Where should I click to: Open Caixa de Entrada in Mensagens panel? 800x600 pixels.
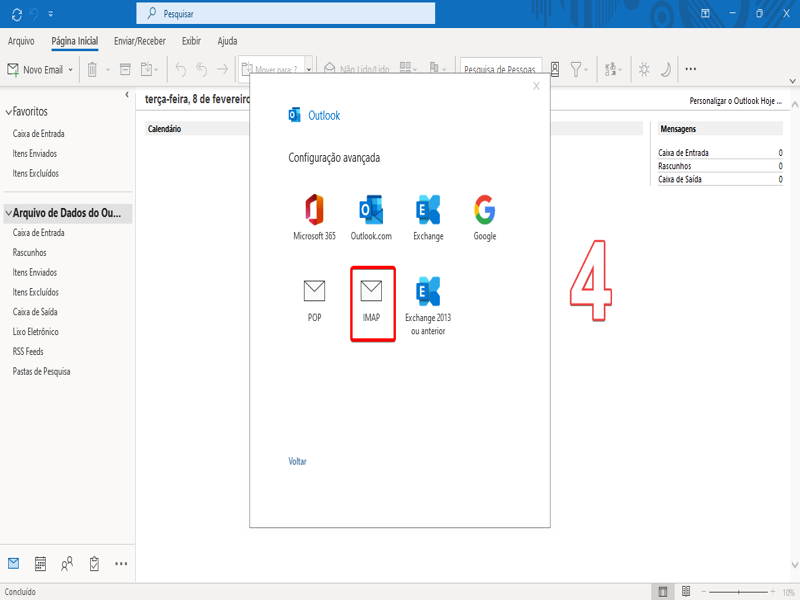click(683, 153)
